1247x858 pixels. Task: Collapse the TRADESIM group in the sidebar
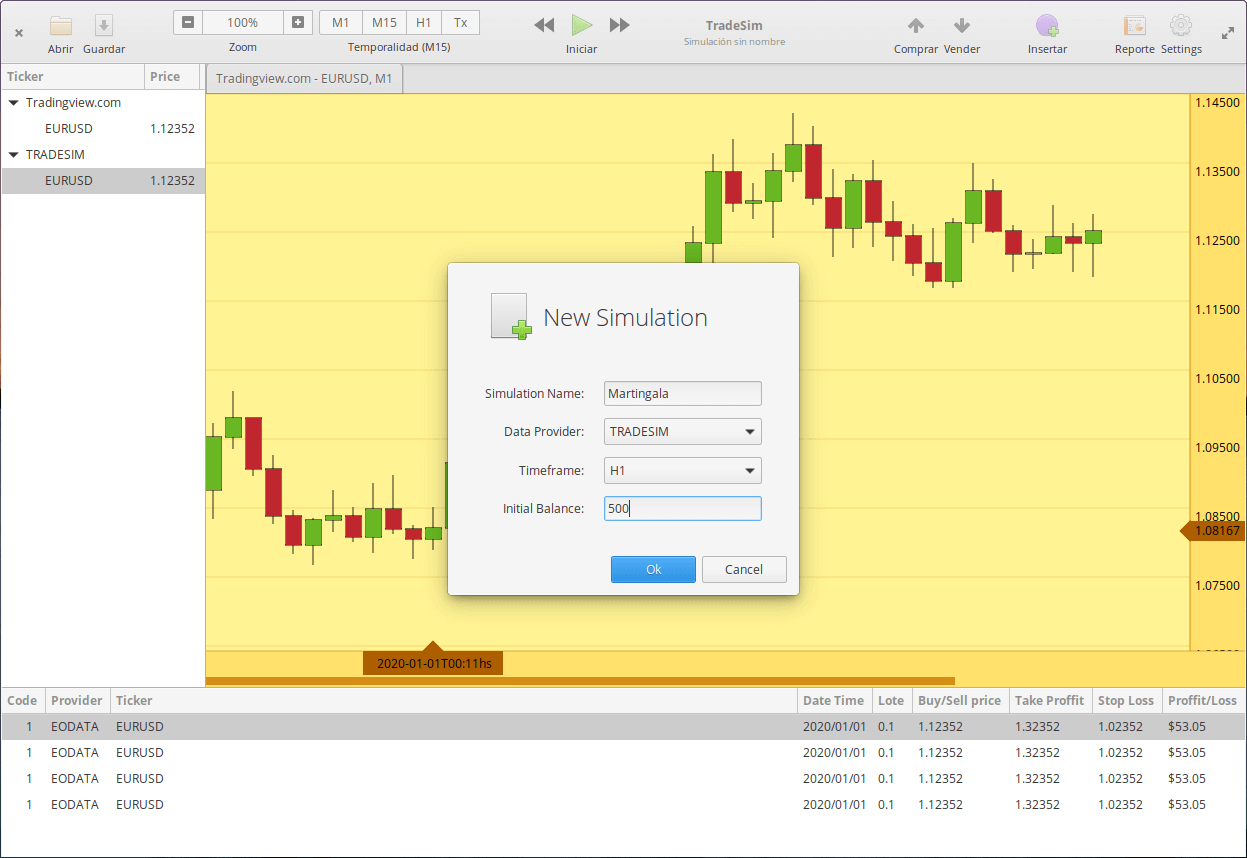tap(12, 154)
